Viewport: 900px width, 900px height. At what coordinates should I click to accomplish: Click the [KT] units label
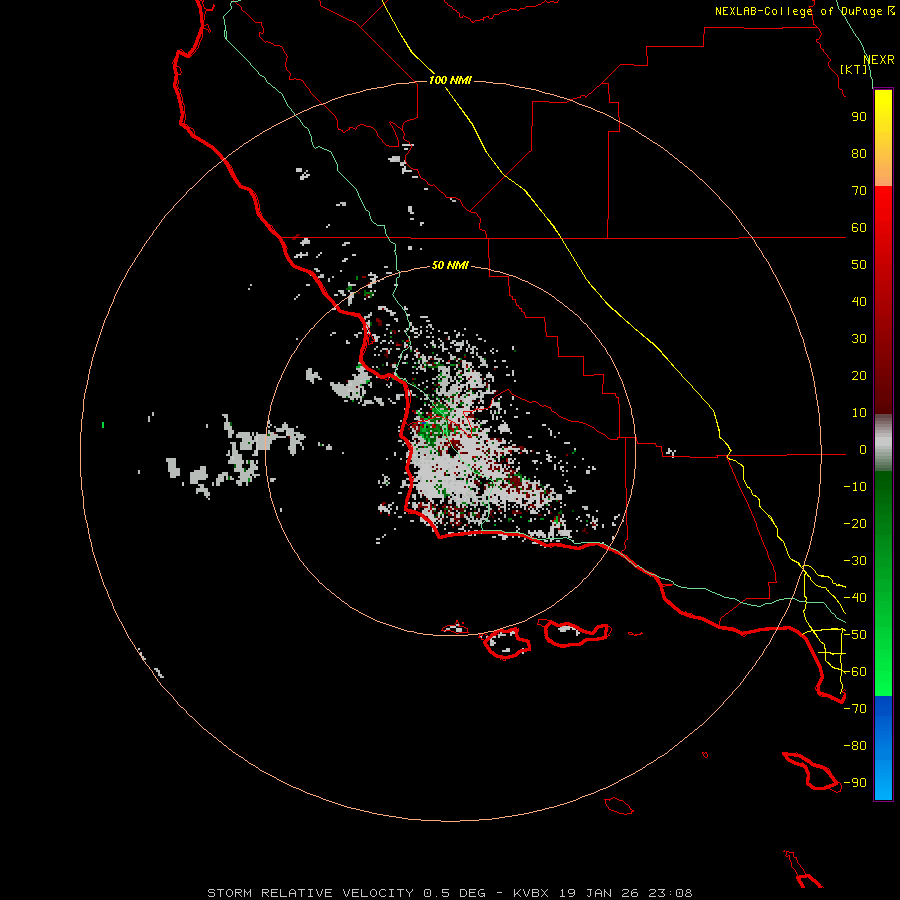pyautogui.click(x=854, y=69)
